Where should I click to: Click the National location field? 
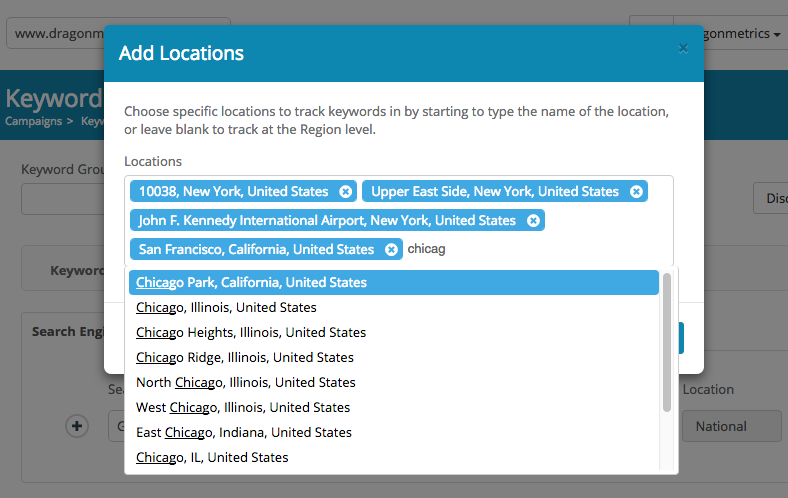(x=731, y=426)
